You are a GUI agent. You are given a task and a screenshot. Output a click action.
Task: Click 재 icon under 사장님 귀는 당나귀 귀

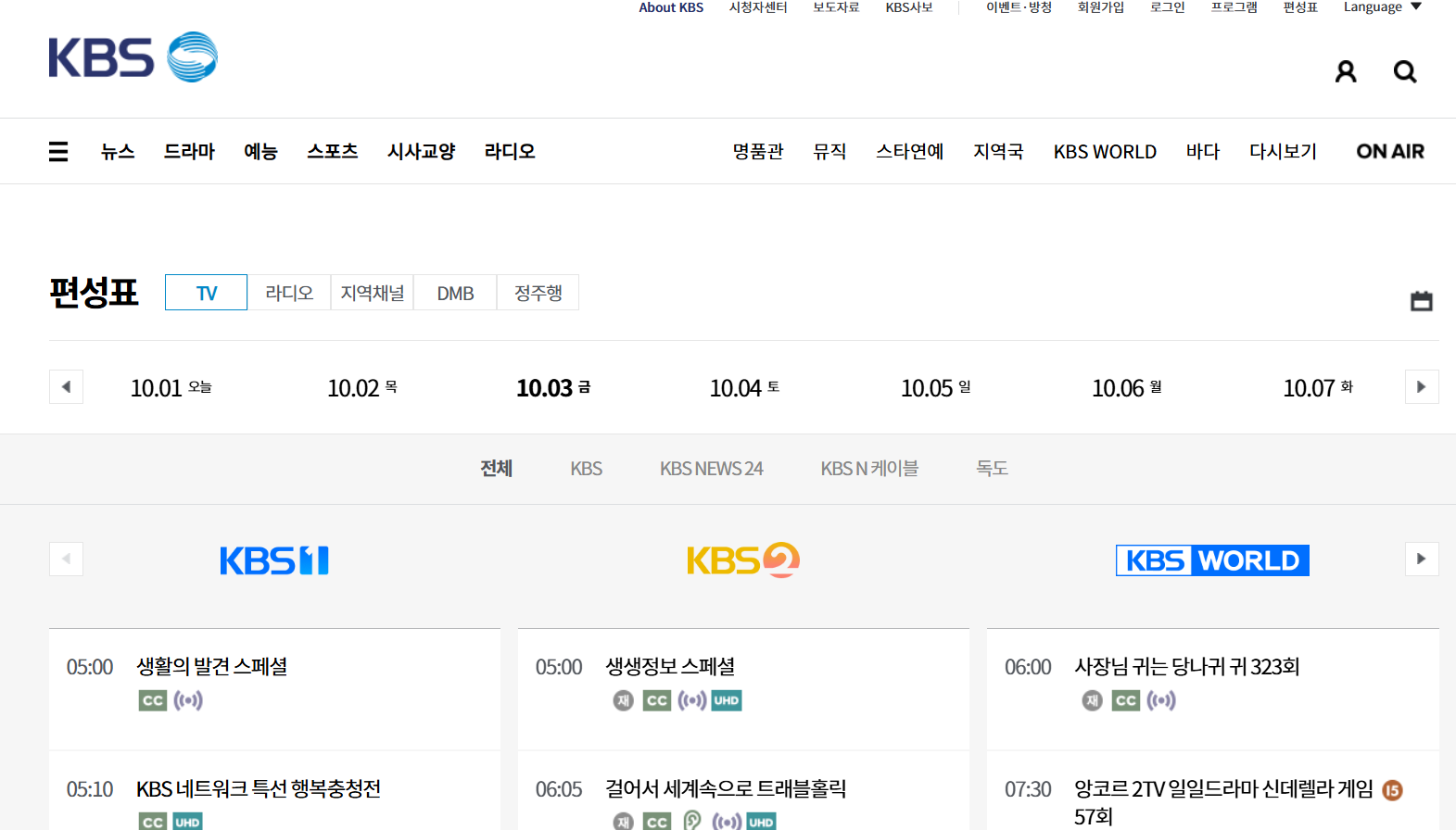pyautogui.click(x=1093, y=700)
